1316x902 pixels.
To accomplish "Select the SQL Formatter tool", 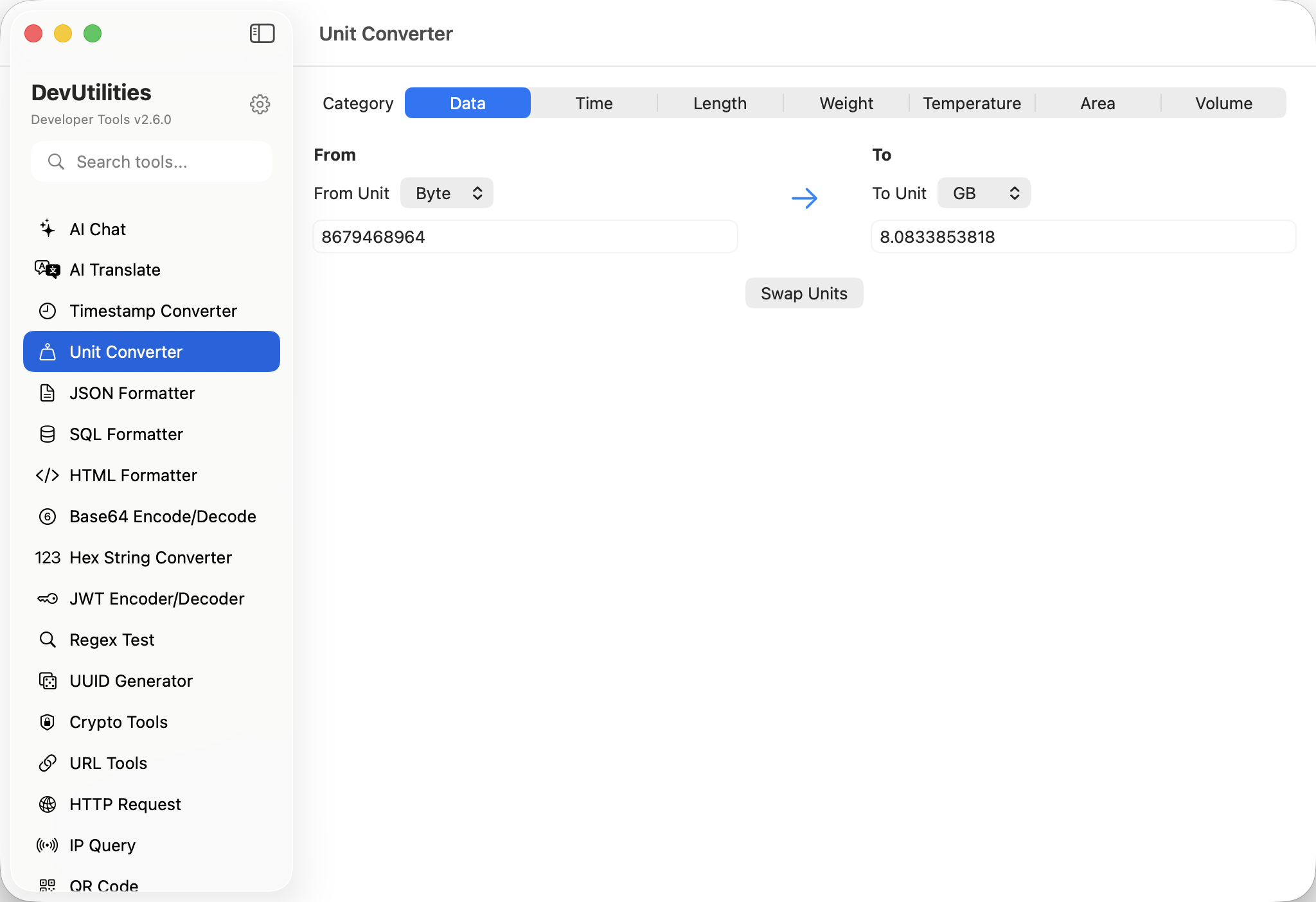I will pos(126,434).
